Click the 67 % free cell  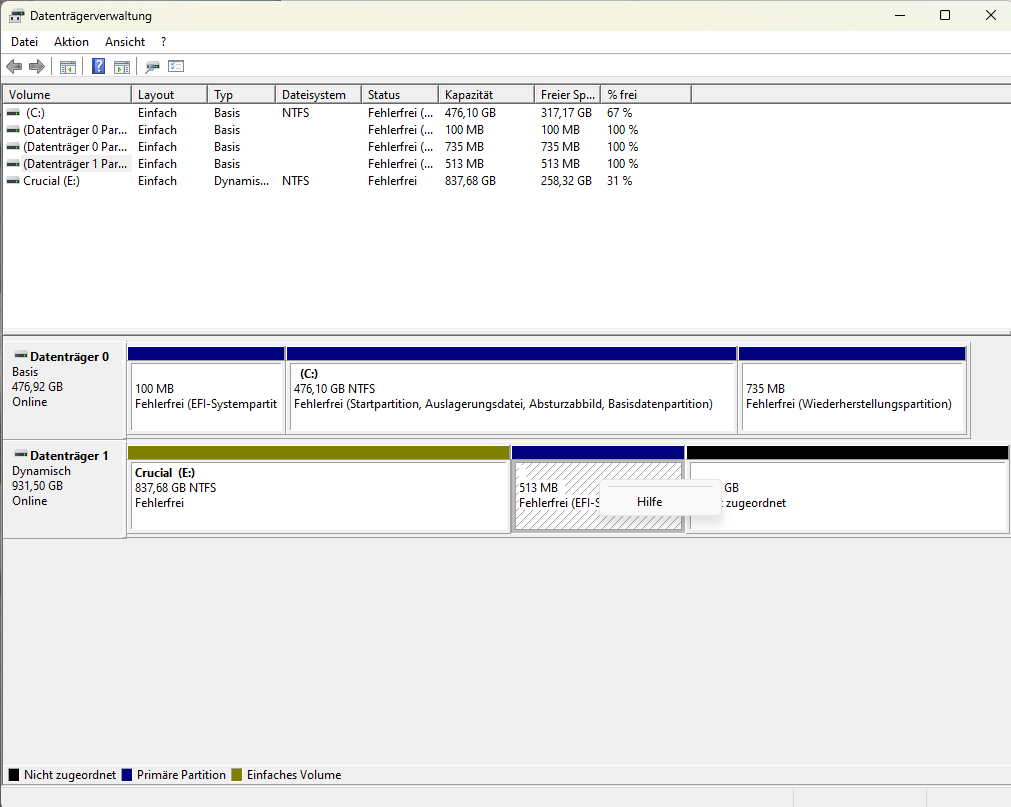(619, 113)
